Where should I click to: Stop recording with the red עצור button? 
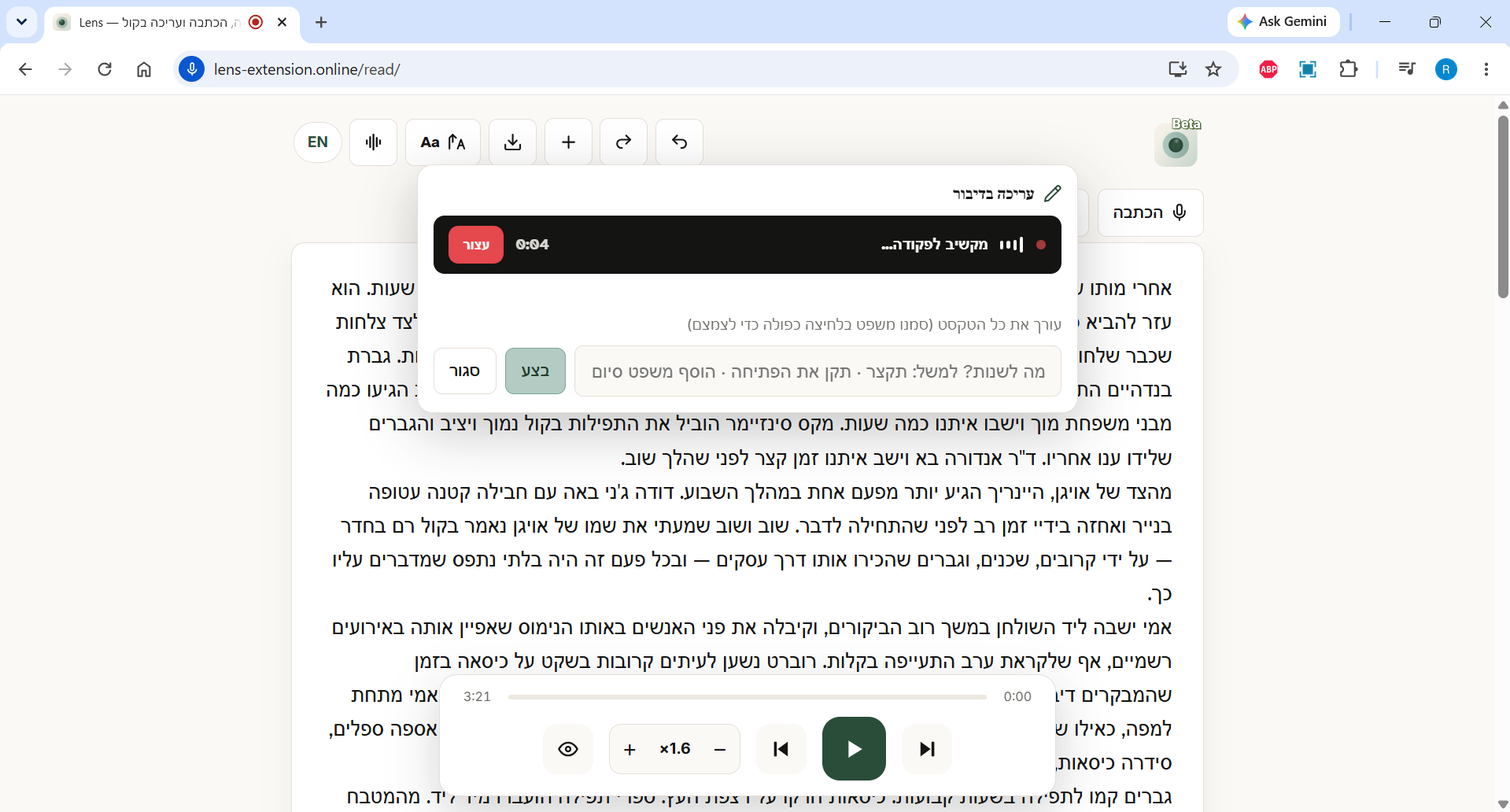(476, 245)
